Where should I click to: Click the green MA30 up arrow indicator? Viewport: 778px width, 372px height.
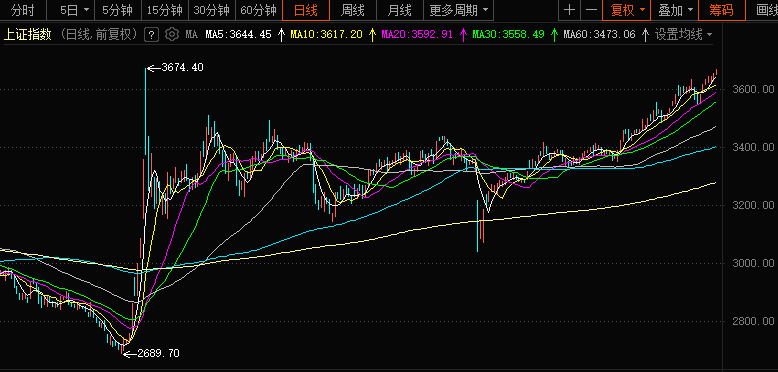pyautogui.click(x=554, y=35)
